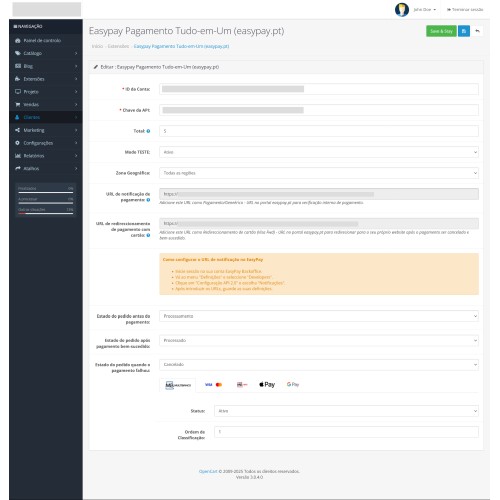Click the notification URL help icon
The height and width of the screenshot is (500, 500).
[148, 200]
